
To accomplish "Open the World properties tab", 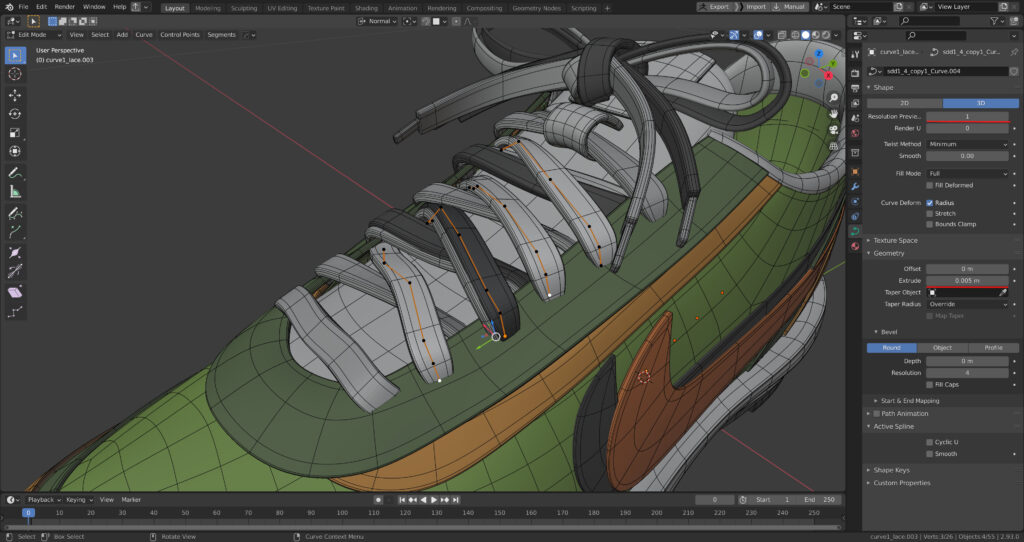I will [x=855, y=133].
